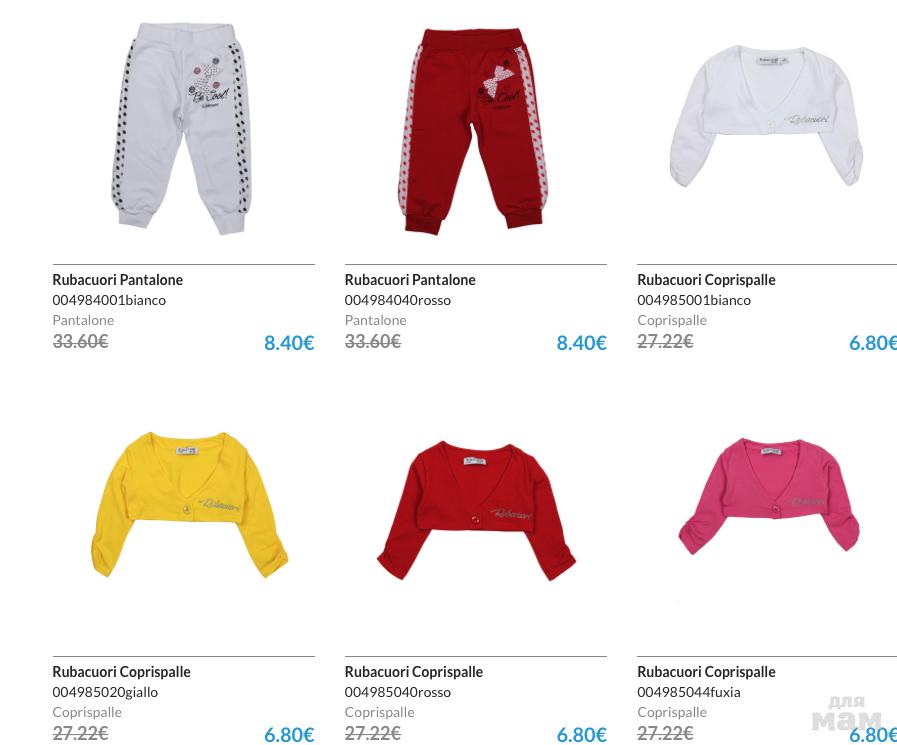View the white Coprispalle bolero image

point(767,117)
